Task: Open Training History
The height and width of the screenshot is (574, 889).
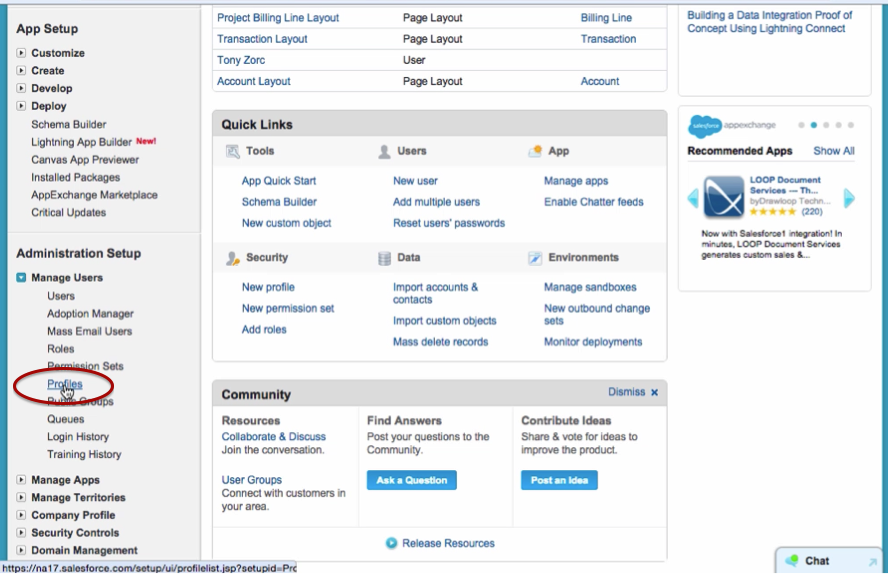Action: [84, 454]
